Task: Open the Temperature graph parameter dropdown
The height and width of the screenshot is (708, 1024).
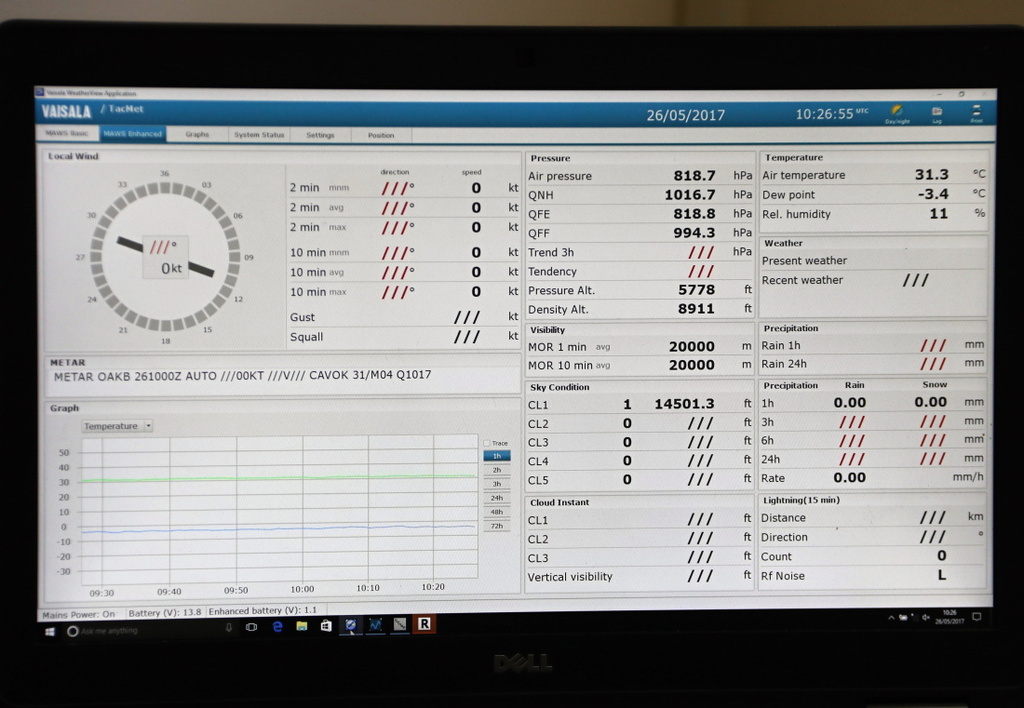Action: 117,426
